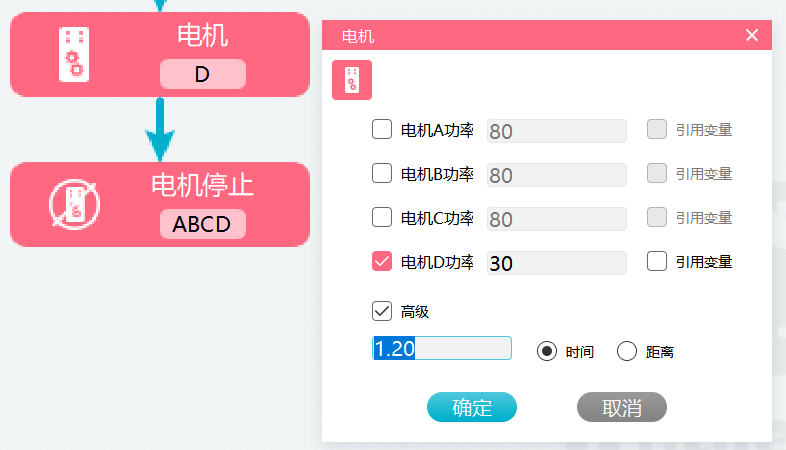Tick the 电机C功率 checkbox
The width and height of the screenshot is (786, 450).
click(x=382, y=217)
